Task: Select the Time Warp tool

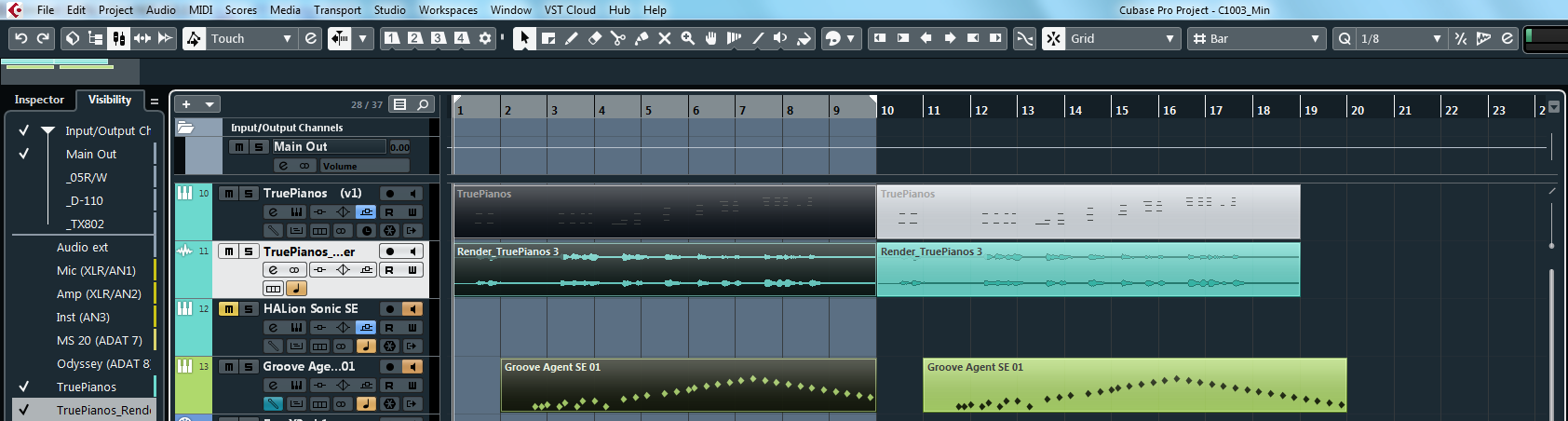Action: [734, 38]
